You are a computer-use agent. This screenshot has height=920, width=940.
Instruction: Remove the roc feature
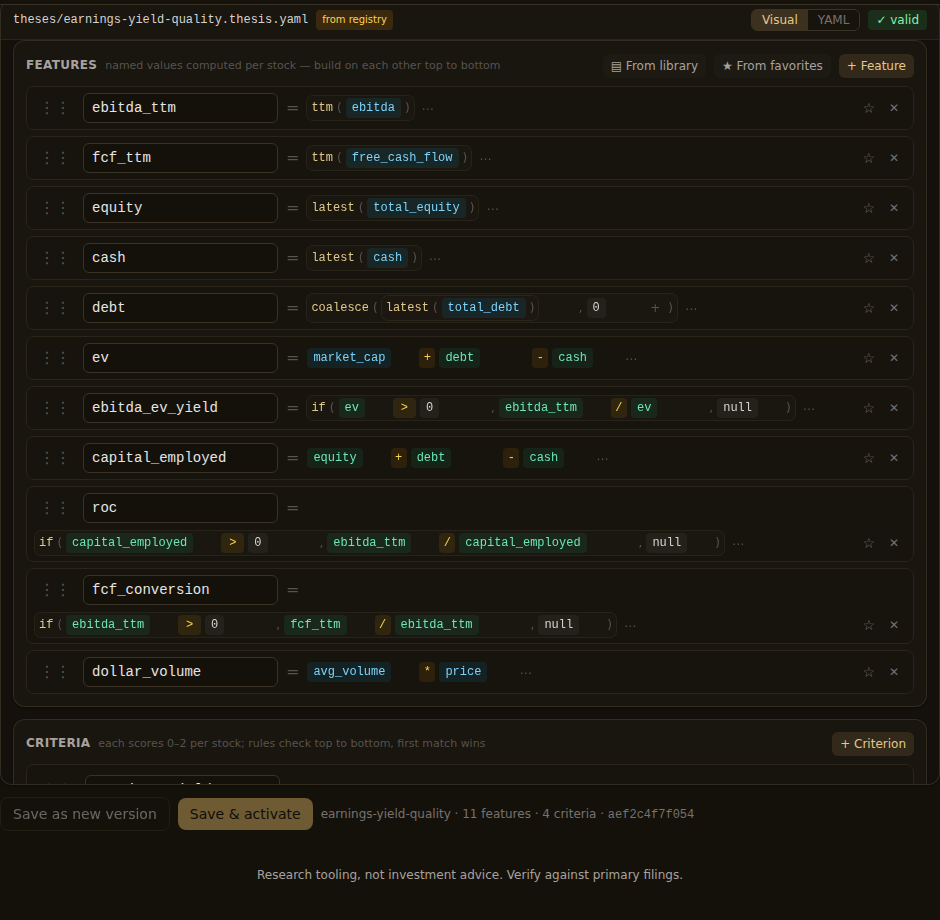point(894,543)
